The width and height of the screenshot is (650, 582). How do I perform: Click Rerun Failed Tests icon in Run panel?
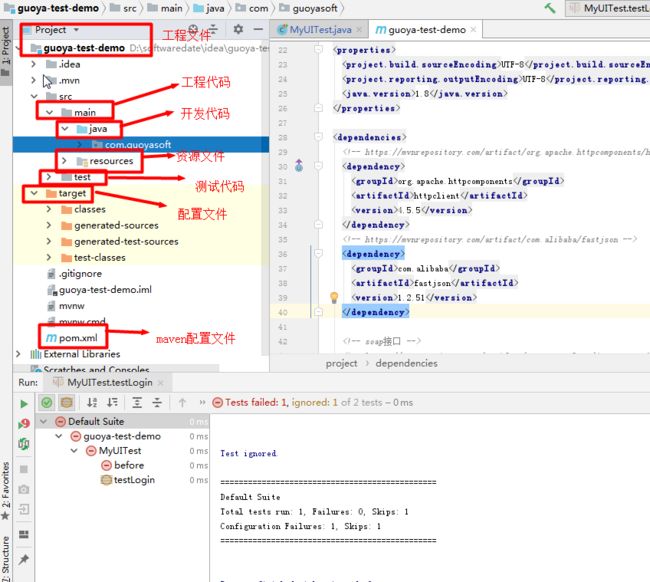click(x=24, y=424)
